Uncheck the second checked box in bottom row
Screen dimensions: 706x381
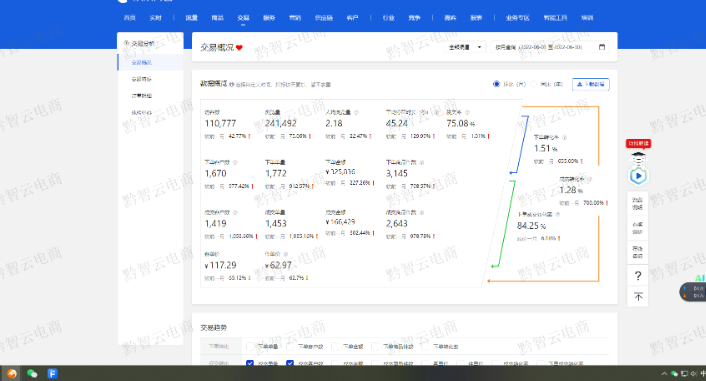pos(290,363)
